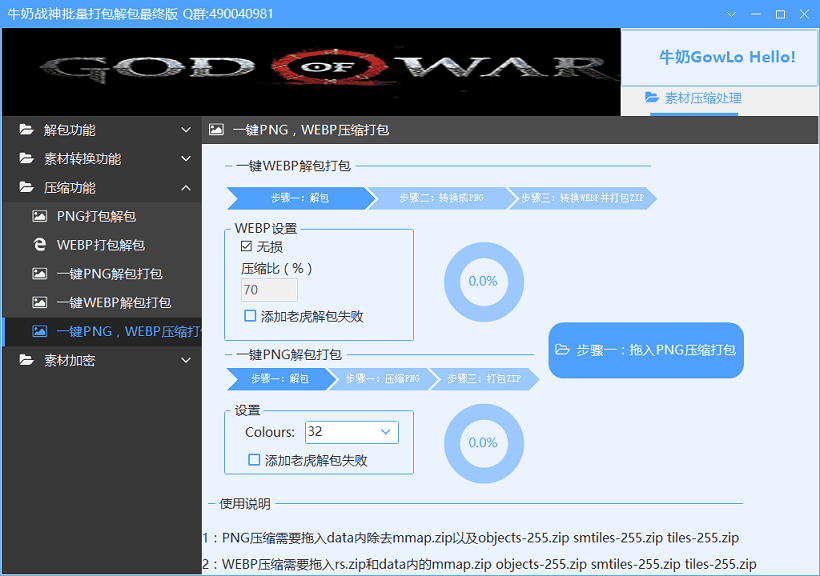Click image icon in the panel header bar
Screen dimensions: 820x576
point(216,129)
